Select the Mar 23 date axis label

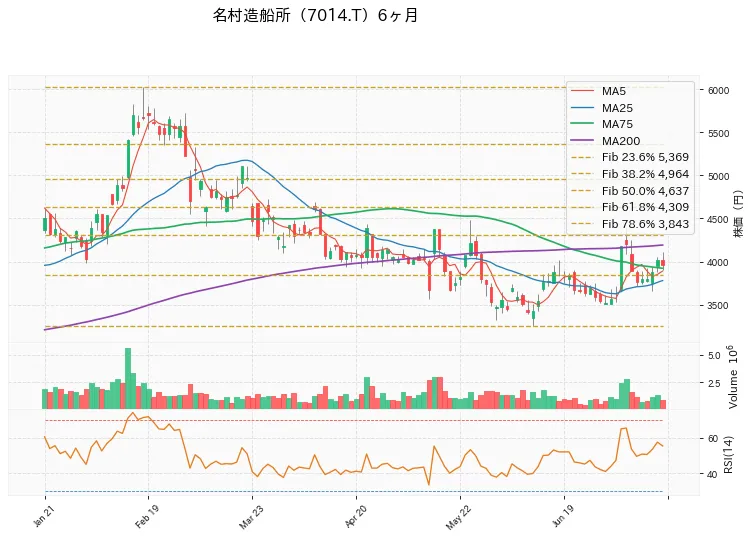pos(250,516)
